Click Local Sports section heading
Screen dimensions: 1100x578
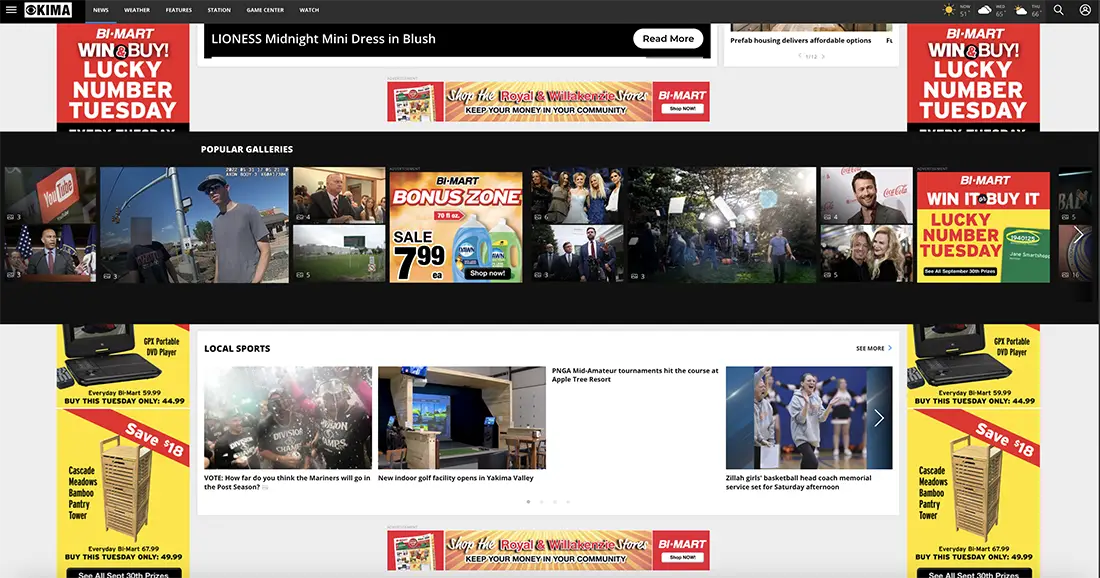click(x=237, y=349)
